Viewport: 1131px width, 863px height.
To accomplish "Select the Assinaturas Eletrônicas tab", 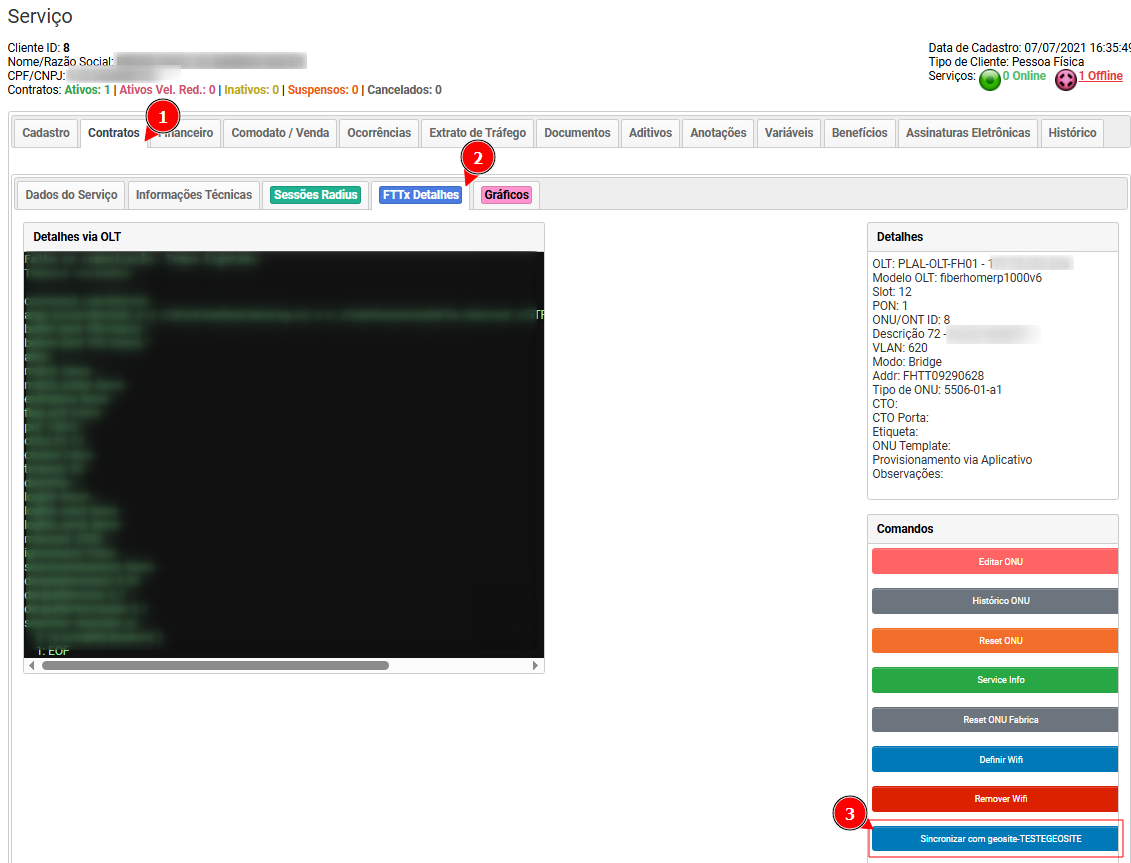I will click(967, 133).
